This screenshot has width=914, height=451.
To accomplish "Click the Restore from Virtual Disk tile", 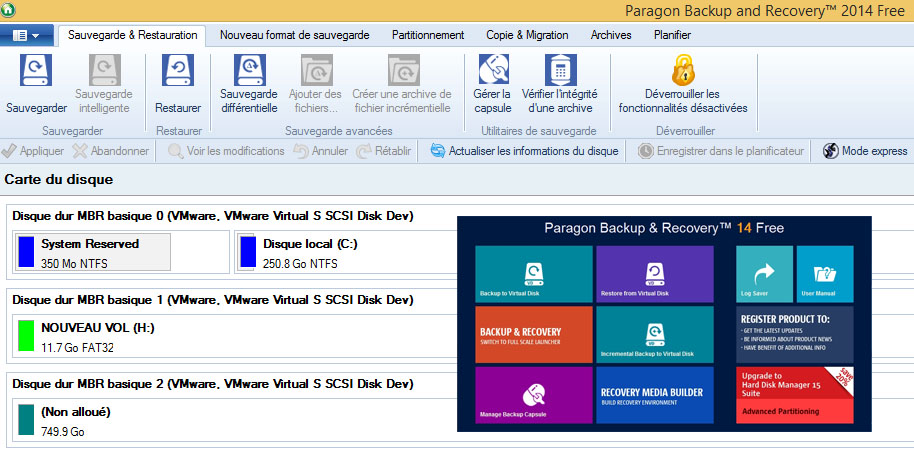I will point(655,274).
